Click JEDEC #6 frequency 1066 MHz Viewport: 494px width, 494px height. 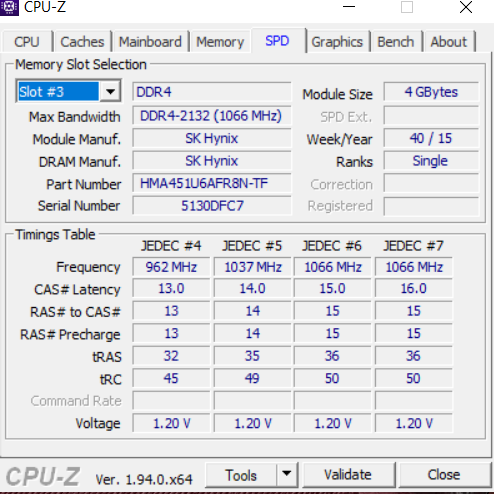tap(333, 267)
